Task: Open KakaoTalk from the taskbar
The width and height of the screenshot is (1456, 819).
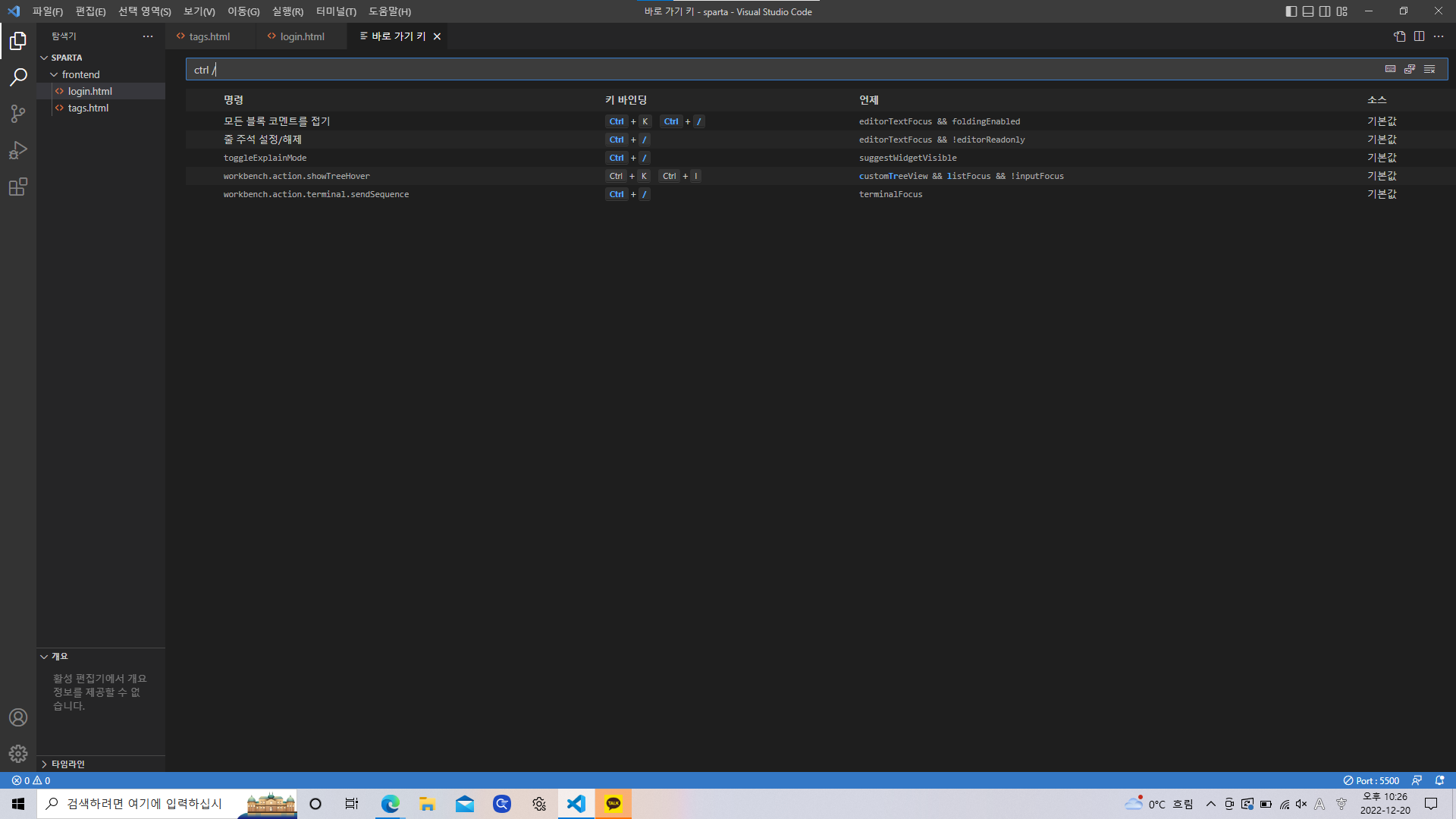Action: tap(613, 804)
